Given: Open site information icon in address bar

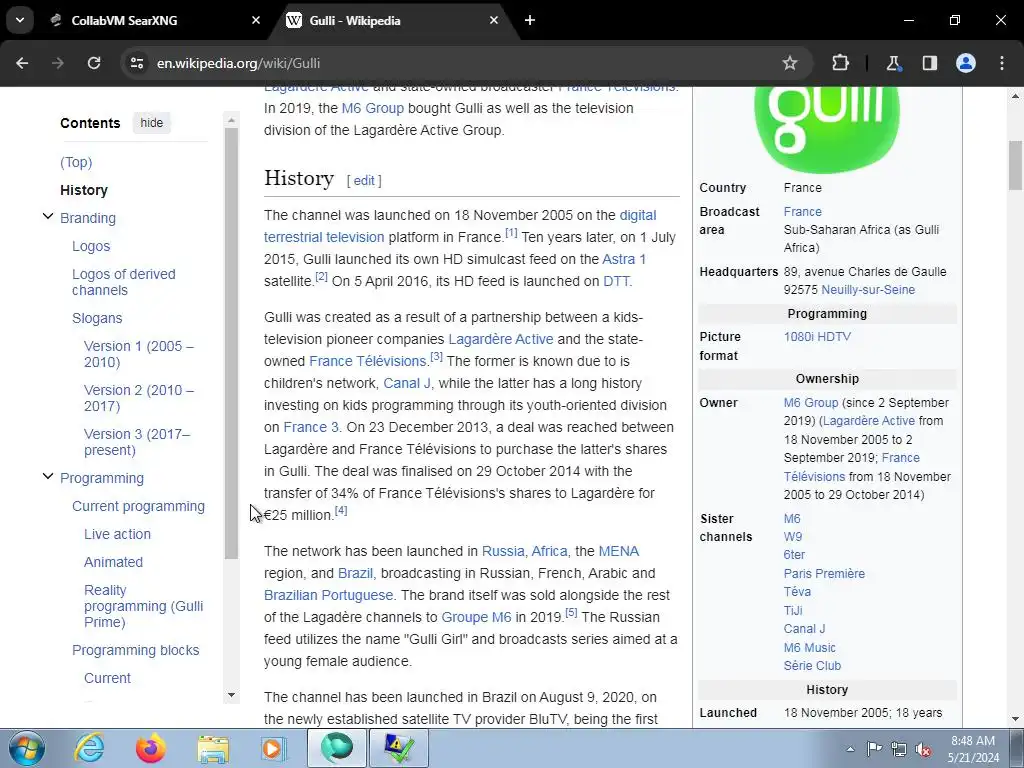Looking at the screenshot, I should (x=137, y=63).
